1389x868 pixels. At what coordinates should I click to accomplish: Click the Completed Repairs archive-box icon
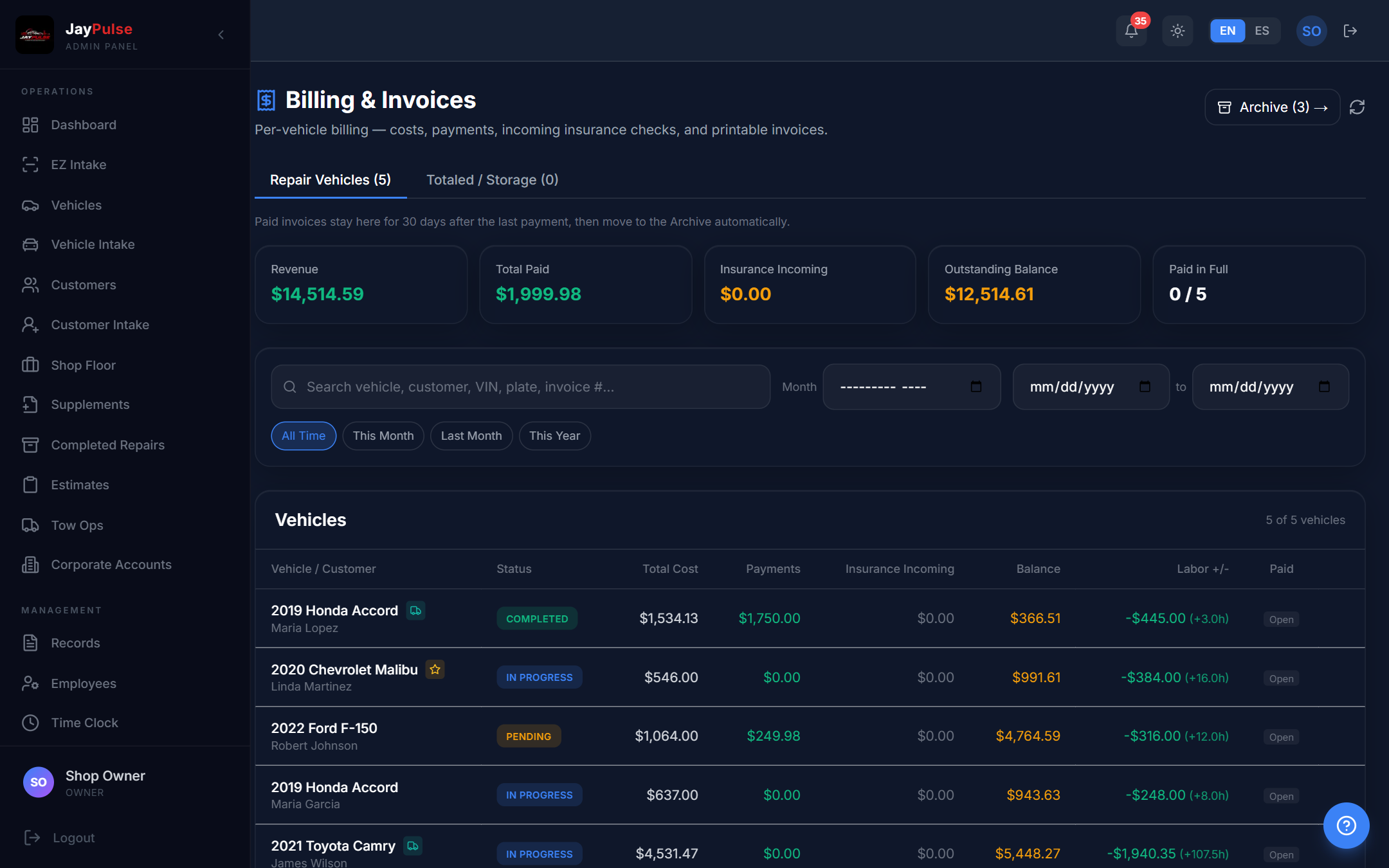30,445
